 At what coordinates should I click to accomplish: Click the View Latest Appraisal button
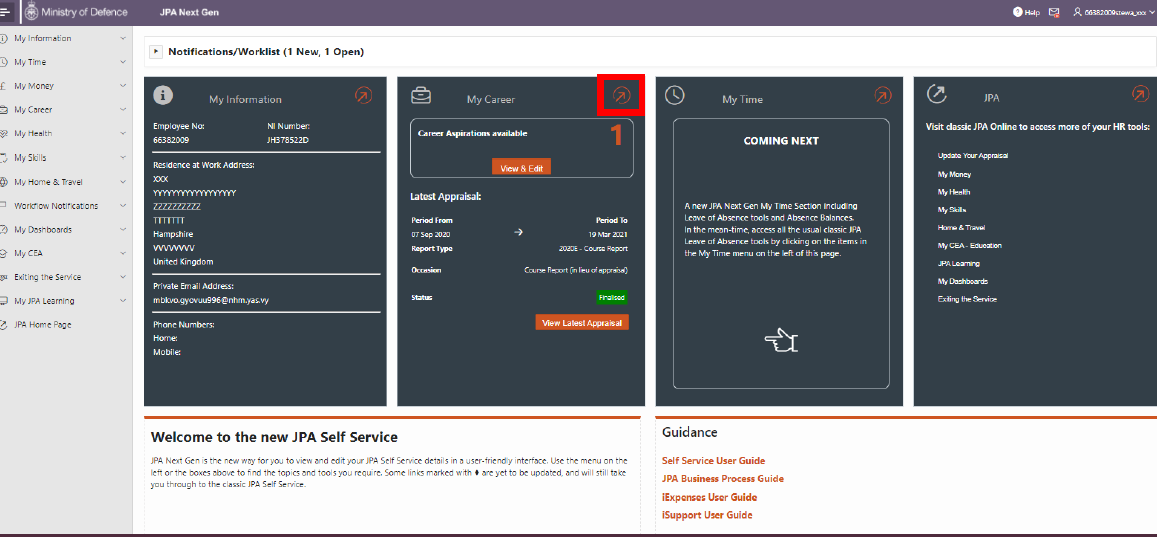(x=582, y=323)
